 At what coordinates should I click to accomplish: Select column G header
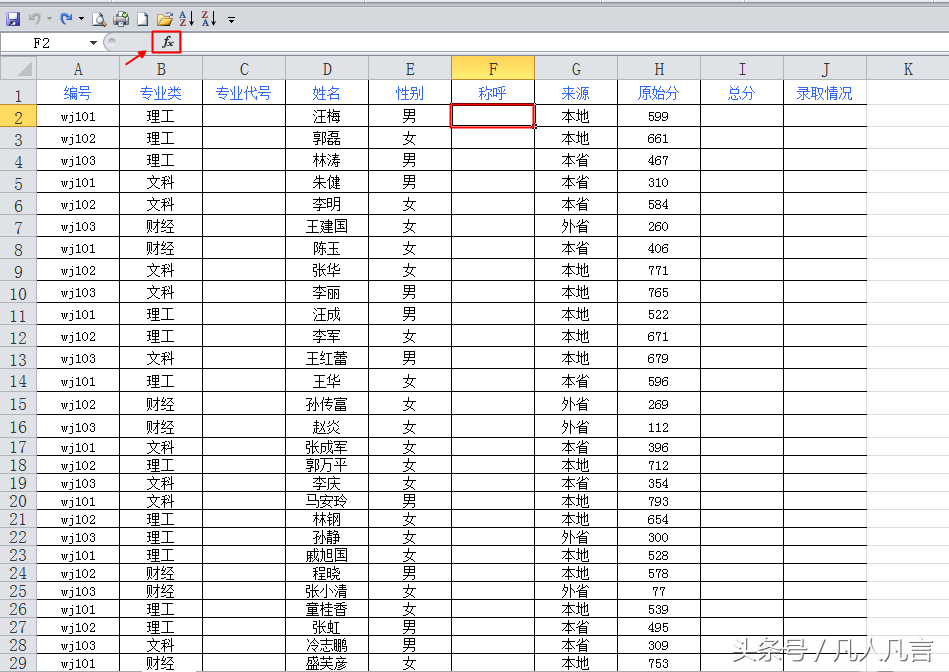point(576,68)
